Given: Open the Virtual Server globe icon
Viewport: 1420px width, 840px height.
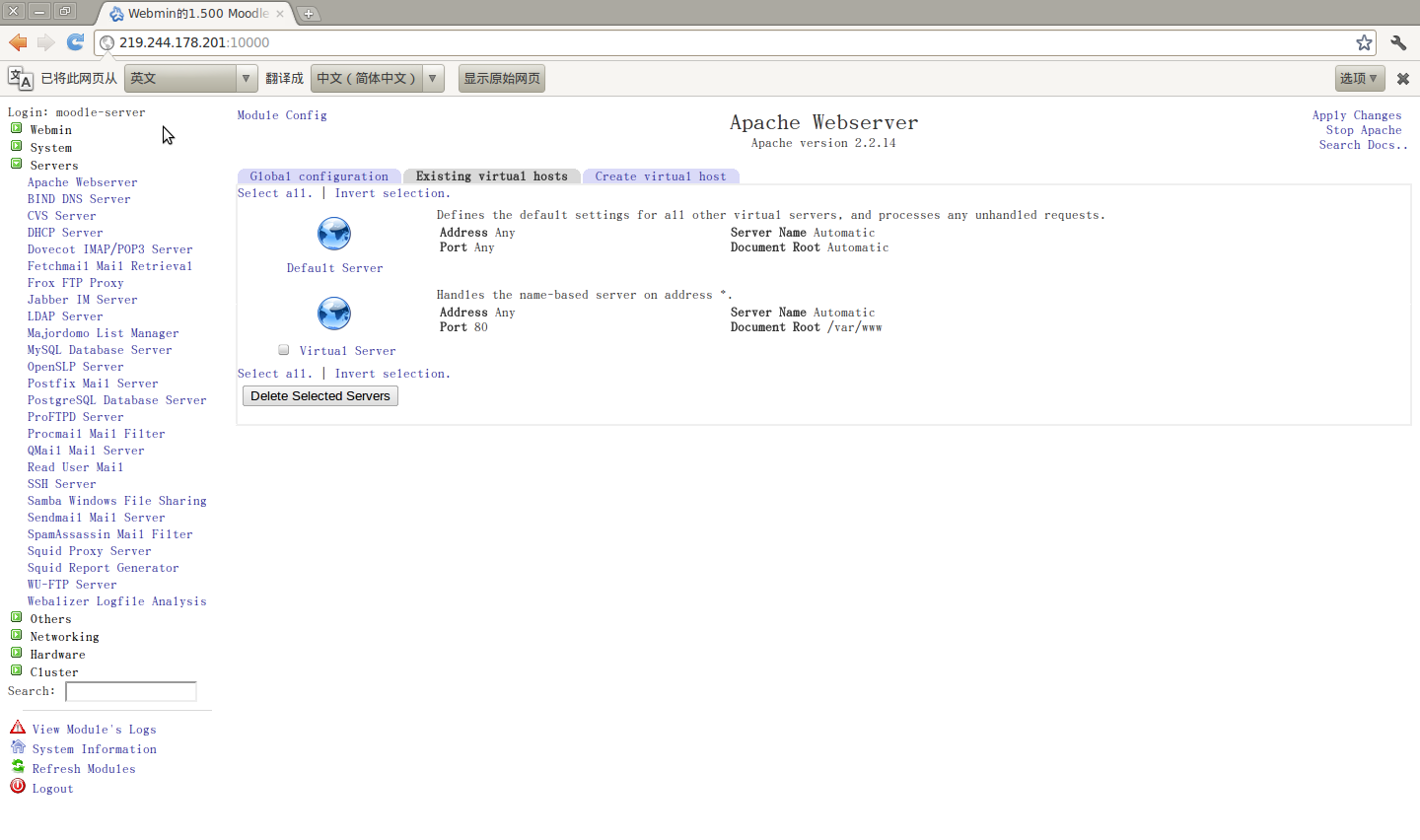Looking at the screenshot, I should tap(334, 314).
